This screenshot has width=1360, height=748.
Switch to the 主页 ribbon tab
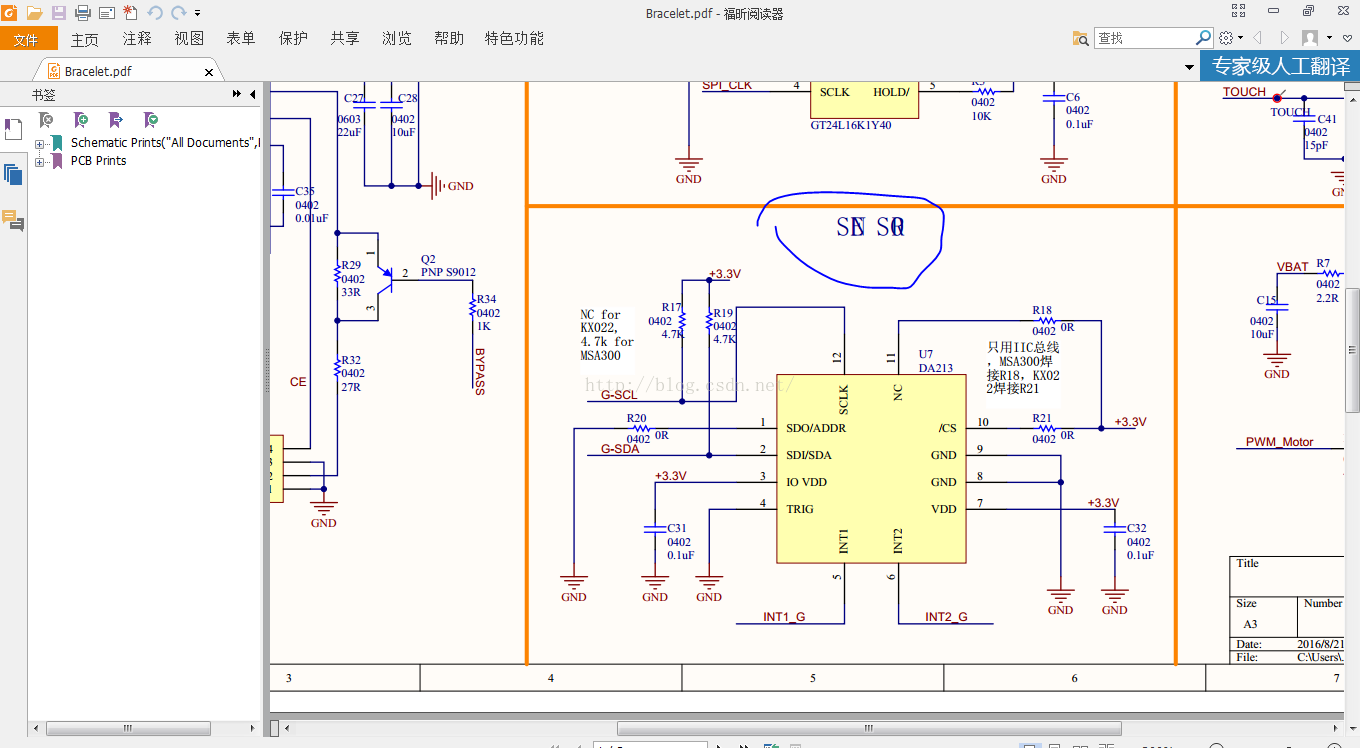pyautogui.click(x=85, y=39)
